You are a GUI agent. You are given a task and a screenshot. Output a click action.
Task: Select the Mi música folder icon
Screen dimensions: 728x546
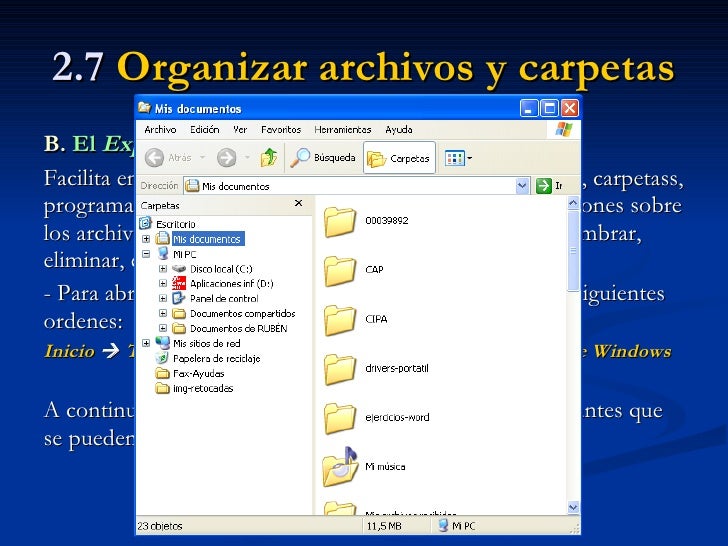339,467
